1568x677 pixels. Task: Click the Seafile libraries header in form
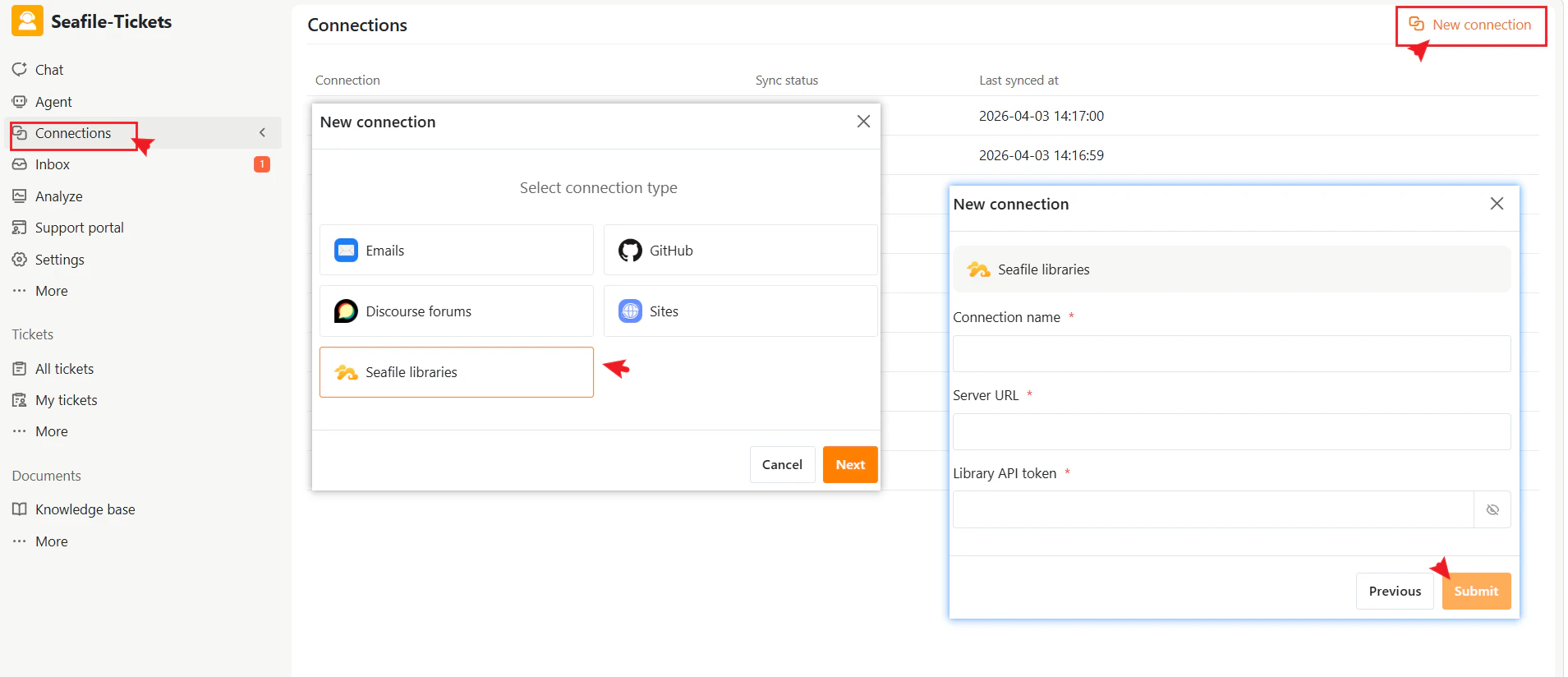[x=1231, y=269]
